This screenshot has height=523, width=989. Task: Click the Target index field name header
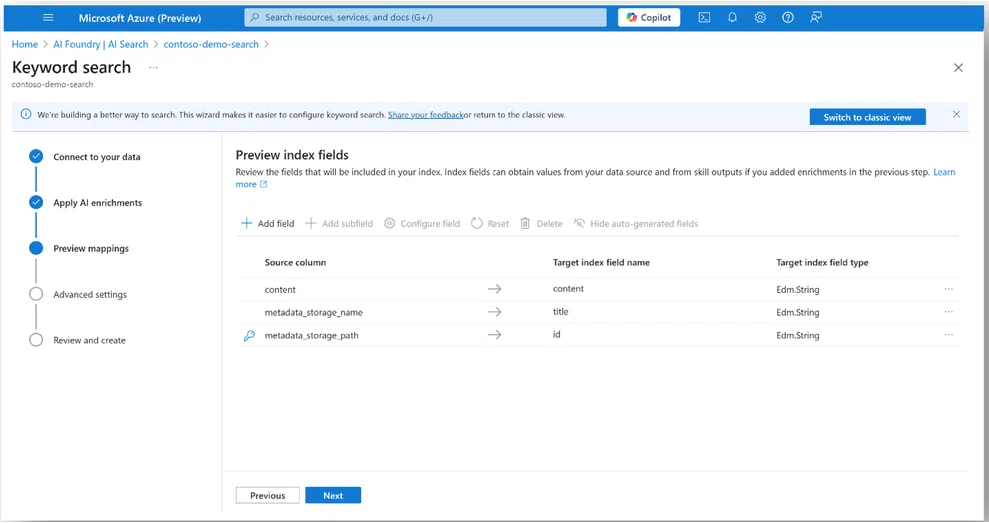pos(601,262)
